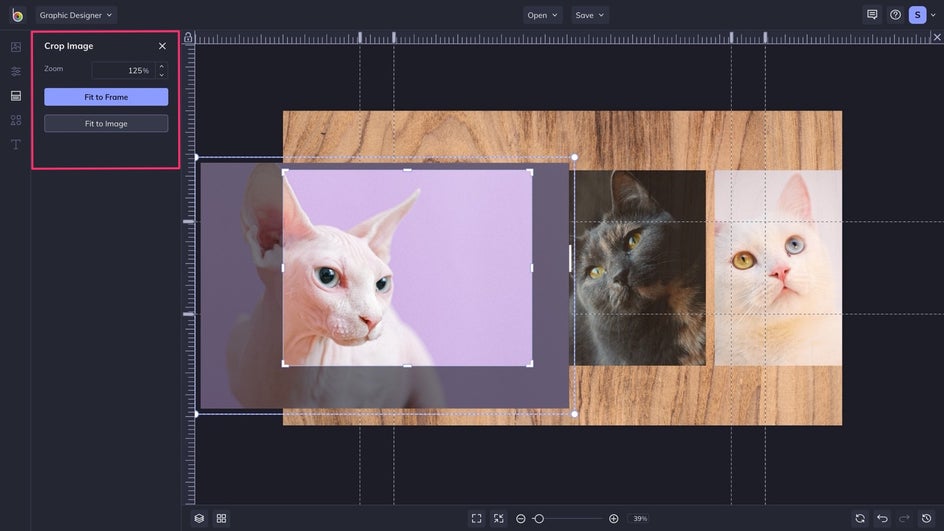Click the 39% zoom value
This screenshot has width=944, height=531.
click(640, 518)
